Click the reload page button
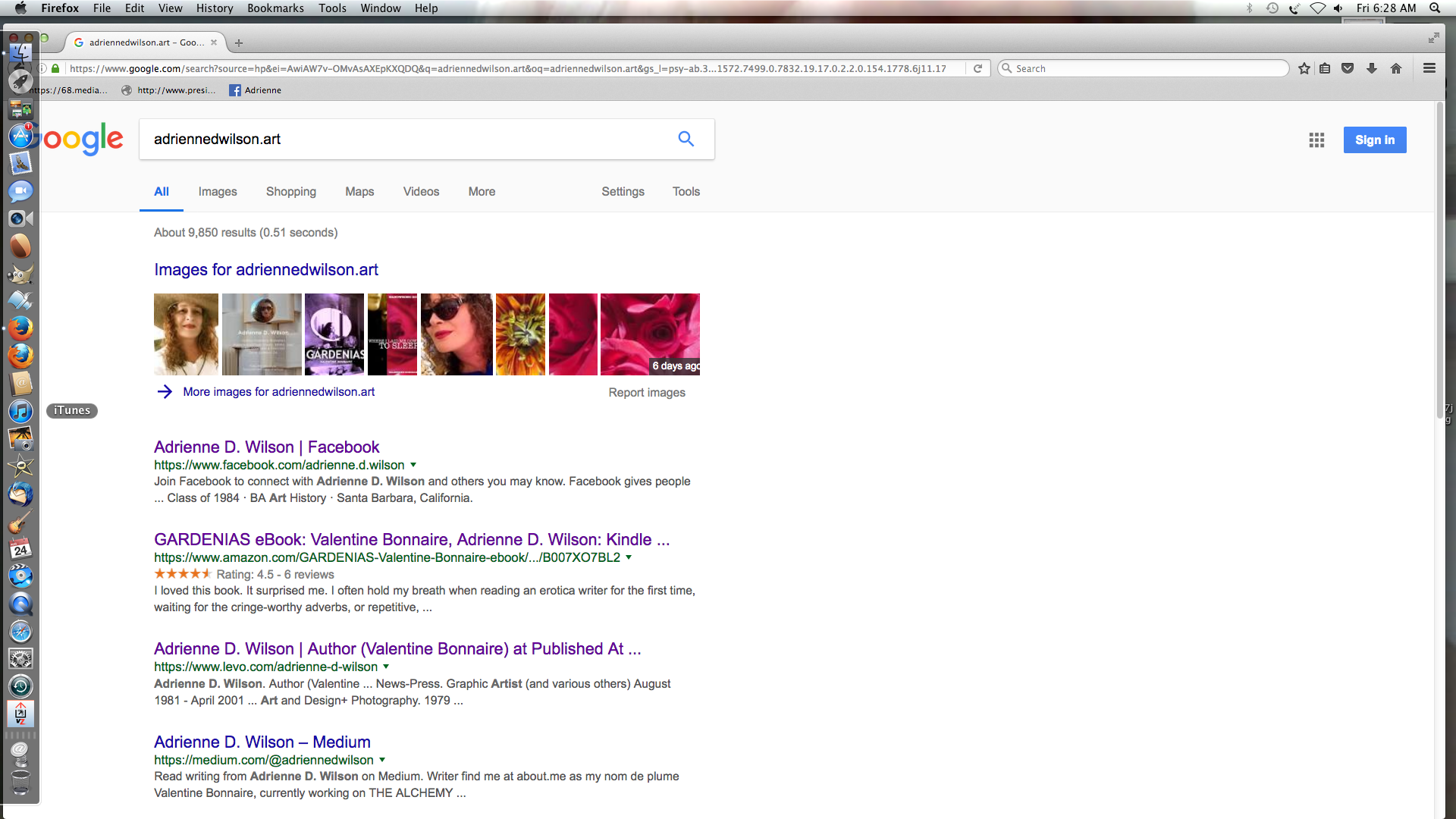 pos(977,68)
